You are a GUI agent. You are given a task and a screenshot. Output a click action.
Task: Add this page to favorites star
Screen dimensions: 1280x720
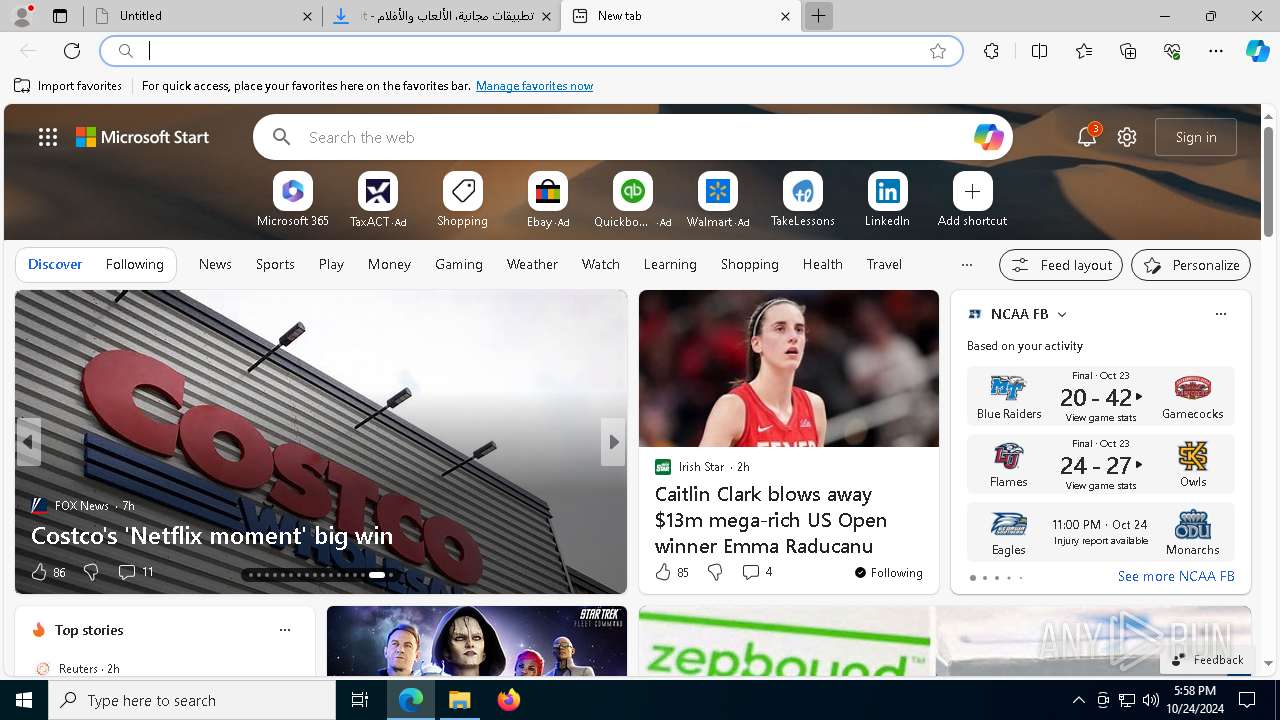[938, 51]
